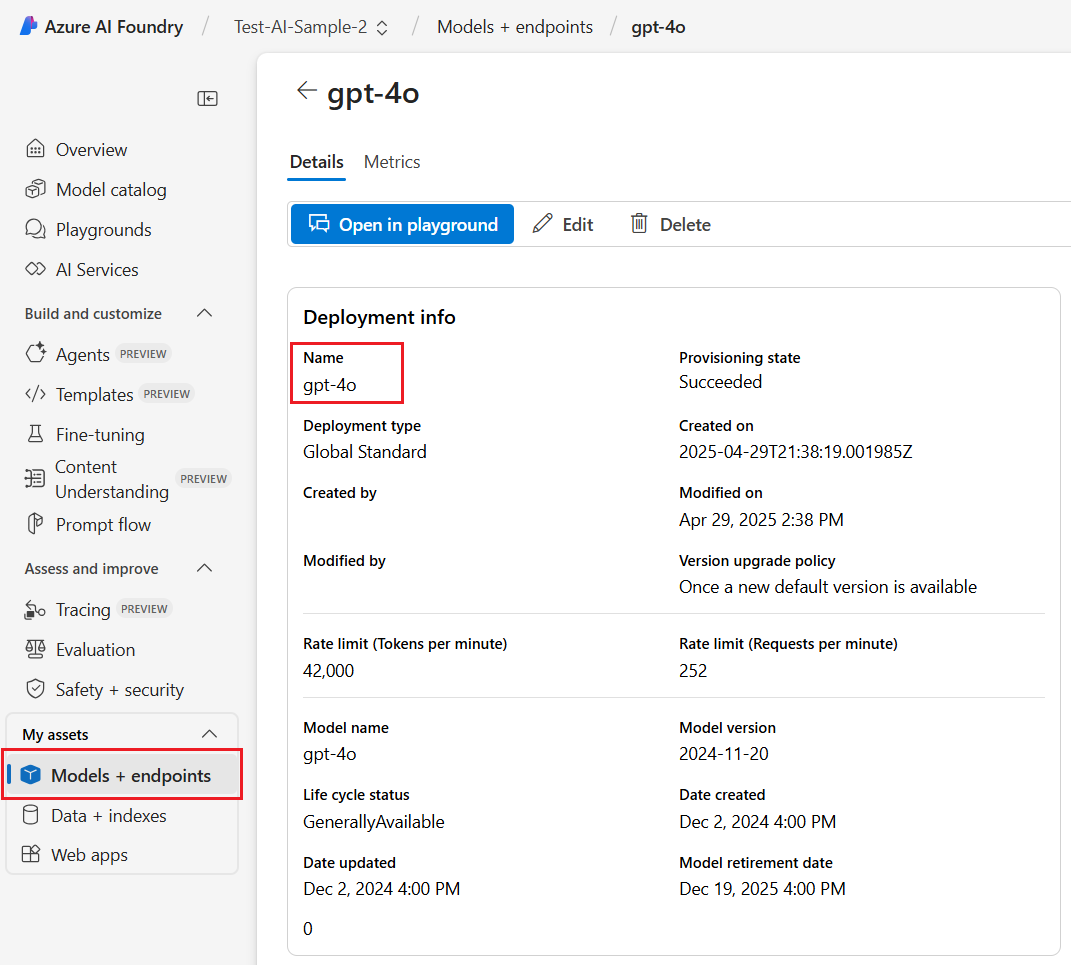Click the Model catalog cube icon

tap(35, 189)
